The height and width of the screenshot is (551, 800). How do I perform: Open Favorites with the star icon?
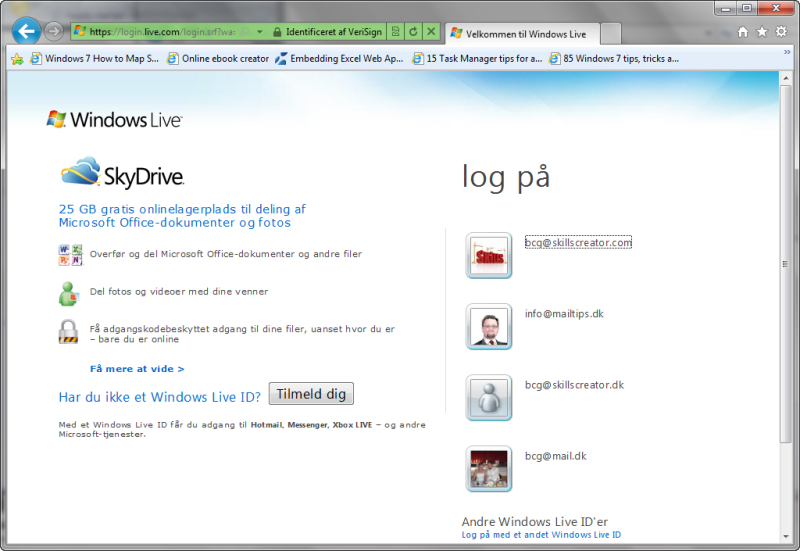click(x=762, y=32)
